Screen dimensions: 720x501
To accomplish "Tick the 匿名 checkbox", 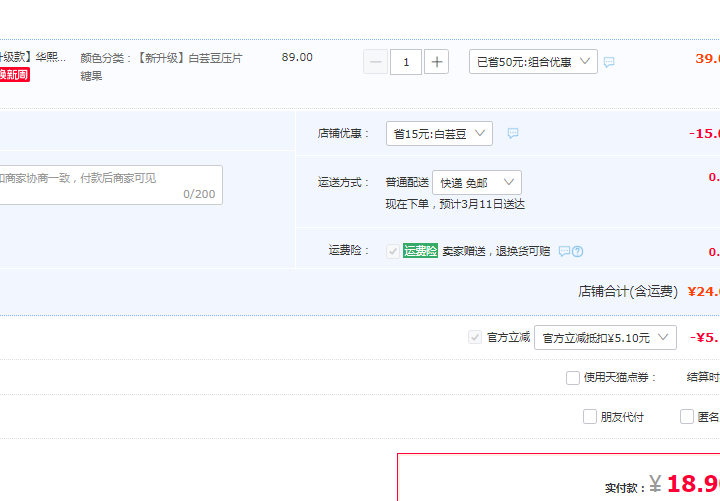I will point(686,417).
